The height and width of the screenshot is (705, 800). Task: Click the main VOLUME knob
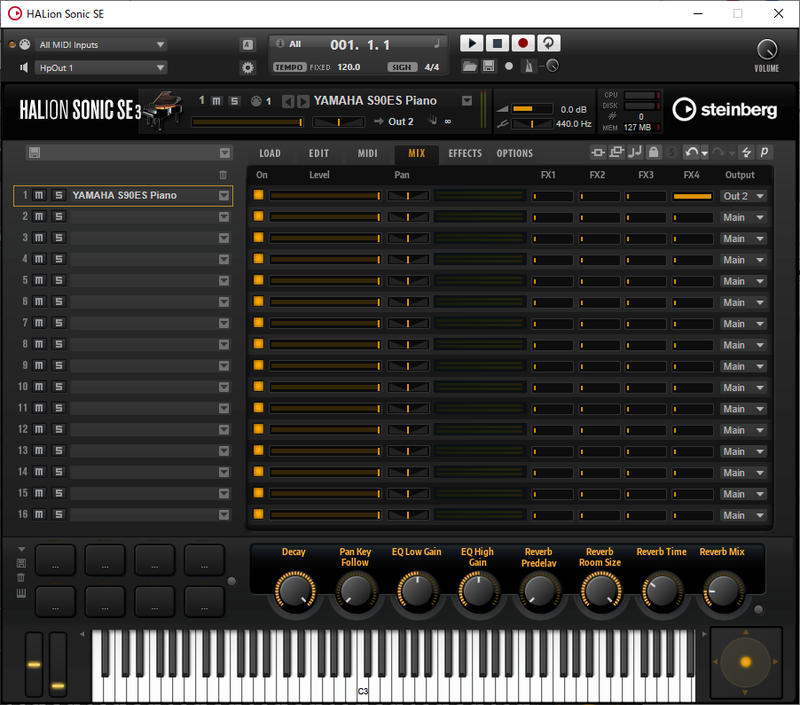[x=767, y=49]
